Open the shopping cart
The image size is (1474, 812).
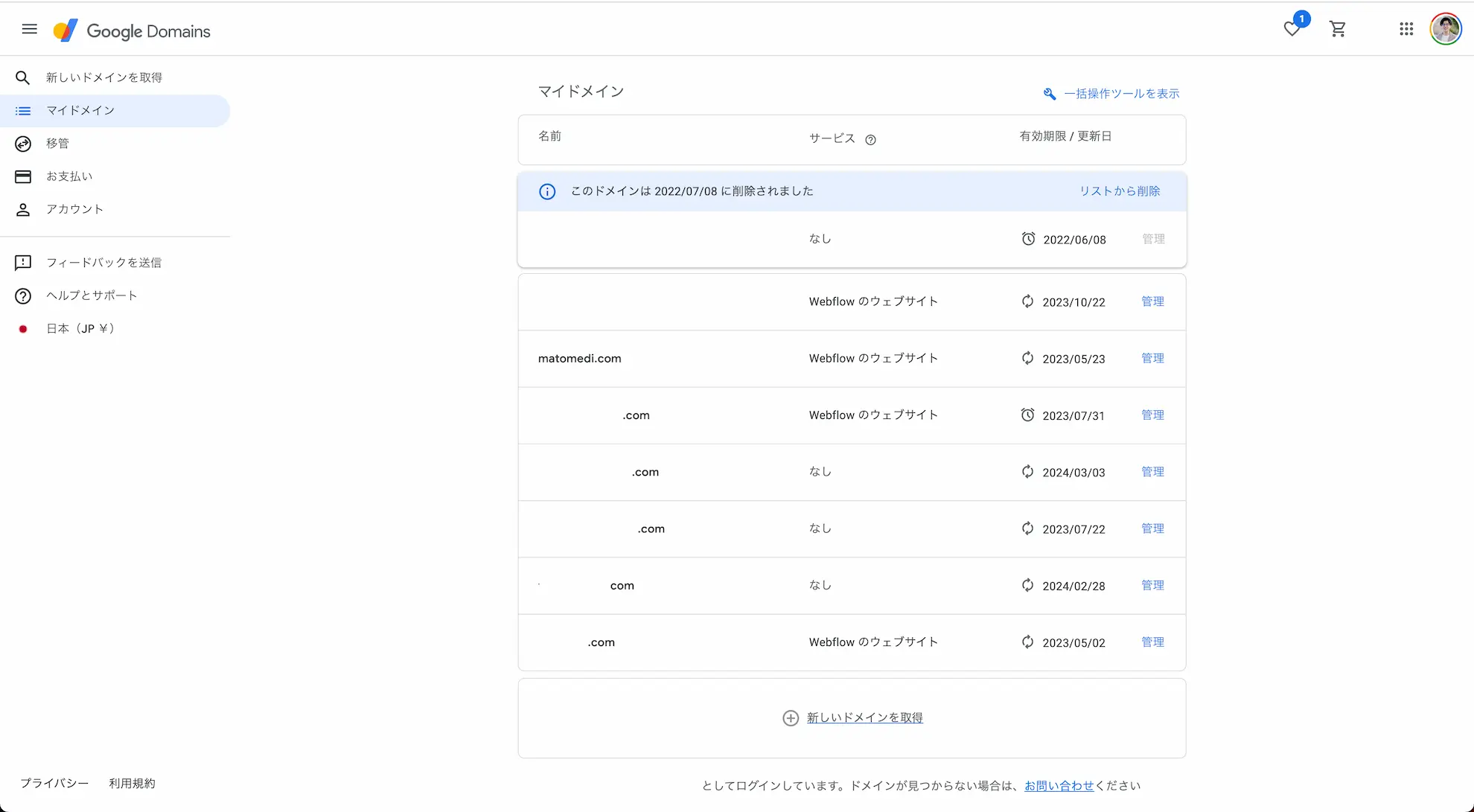tap(1338, 29)
